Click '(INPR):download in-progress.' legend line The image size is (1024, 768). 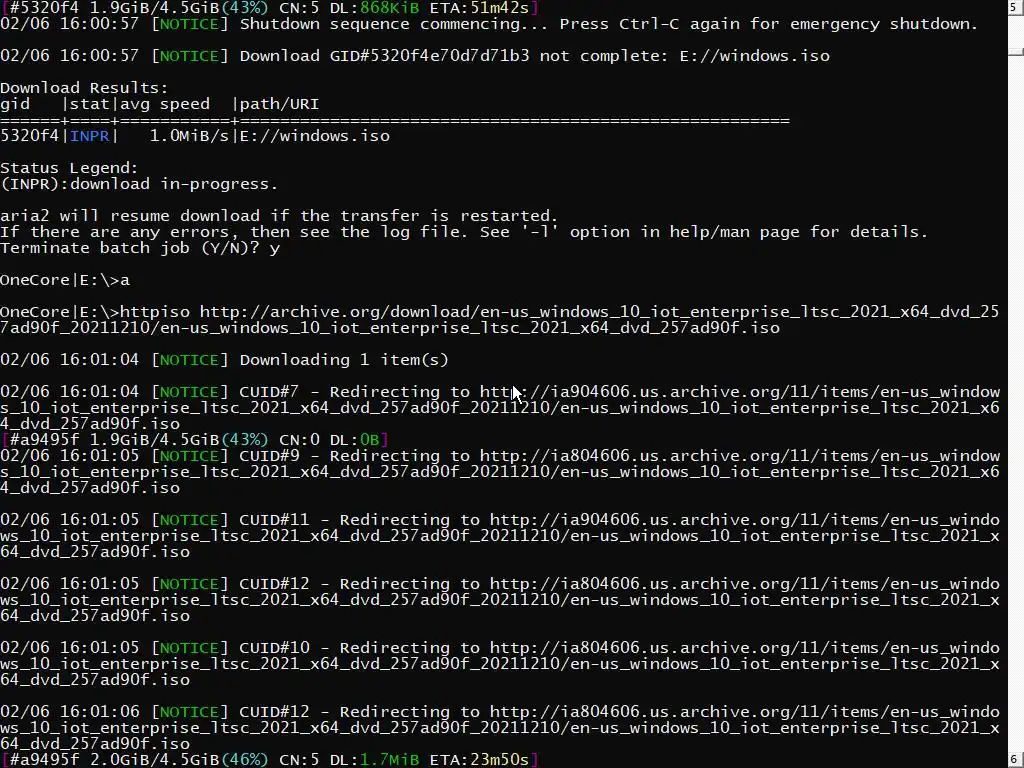pos(139,184)
